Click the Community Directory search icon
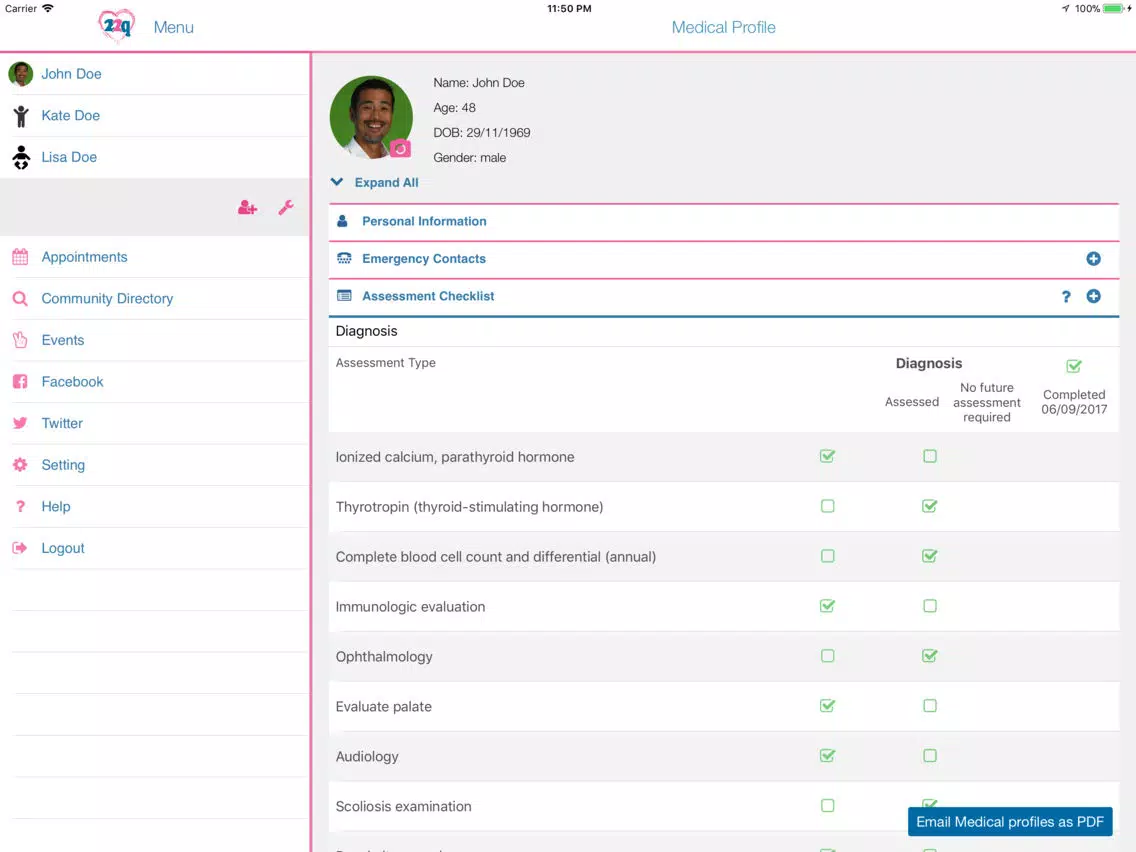Viewport: 1136px width, 852px height. (x=20, y=298)
